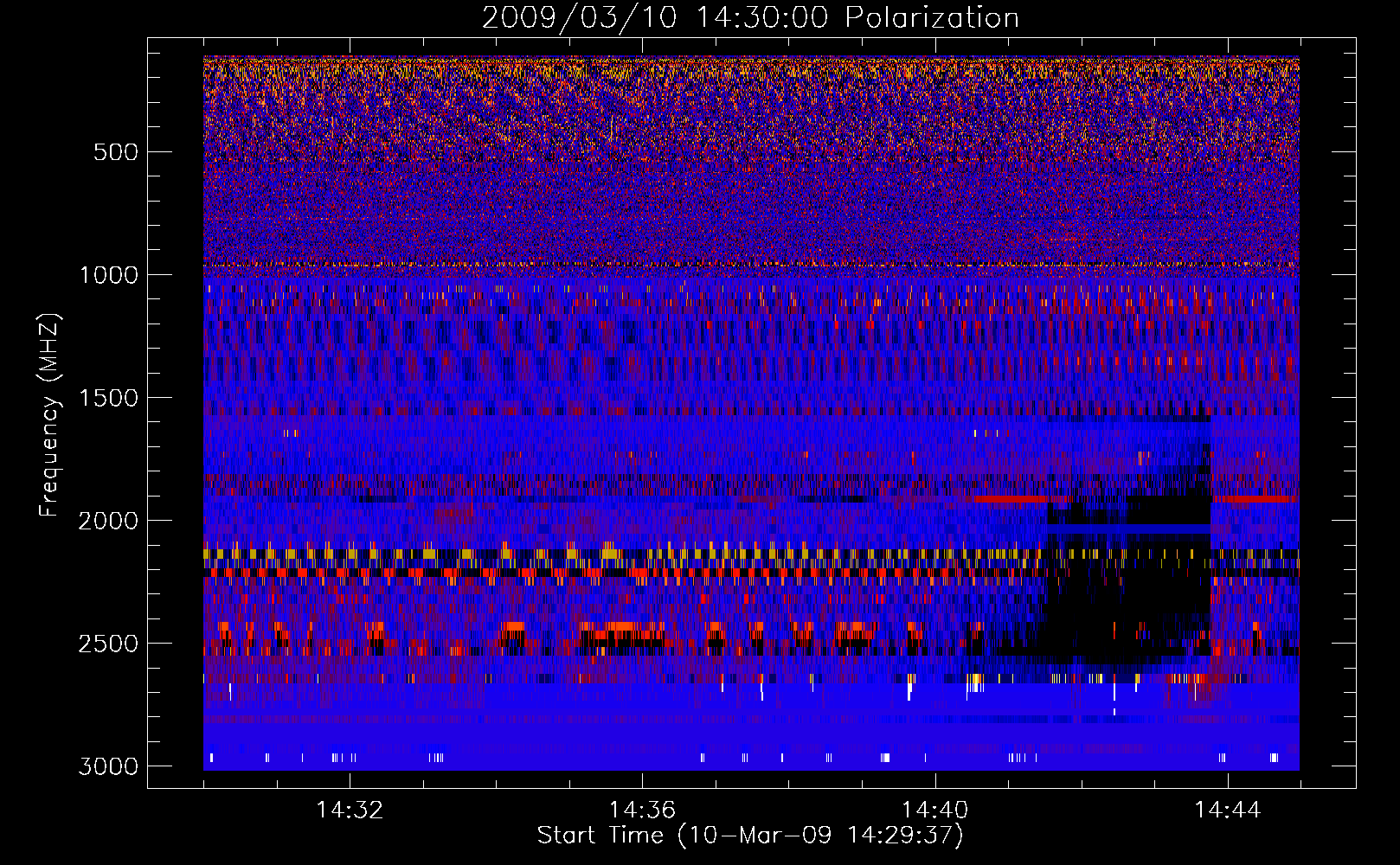
Task: Click the 14:44 time axis label
Action: click(x=1228, y=810)
